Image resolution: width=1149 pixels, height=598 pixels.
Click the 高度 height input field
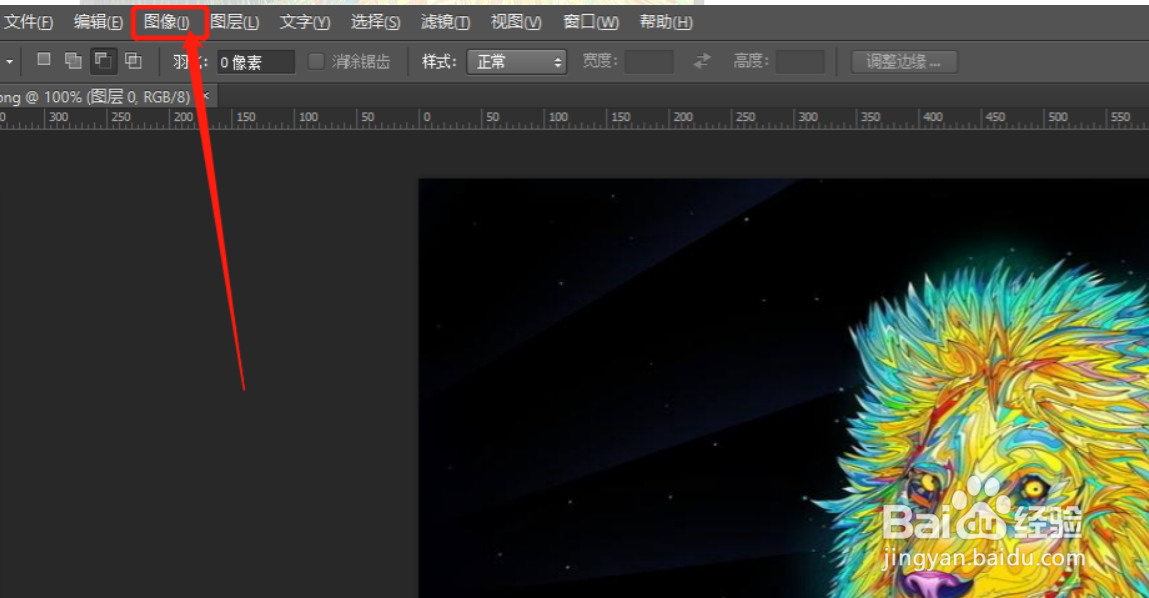tap(800, 62)
